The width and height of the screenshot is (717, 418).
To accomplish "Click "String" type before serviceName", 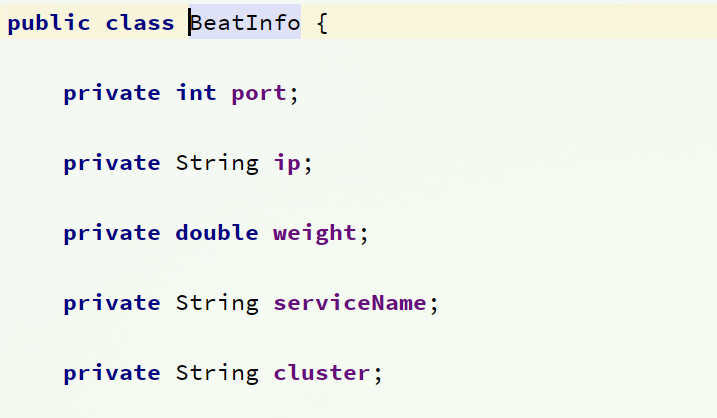I will (217, 303).
